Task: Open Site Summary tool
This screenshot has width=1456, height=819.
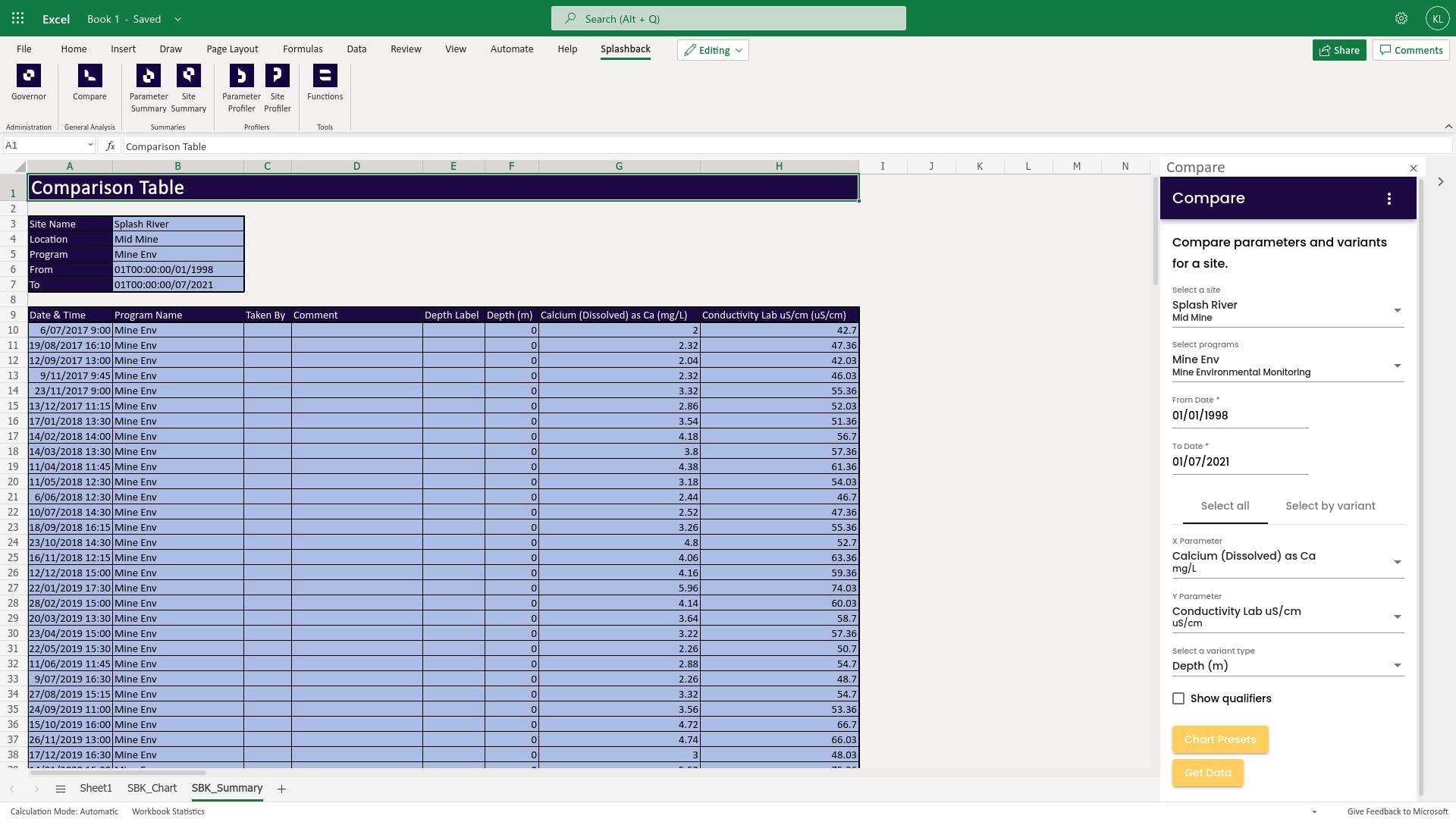Action: [189, 89]
